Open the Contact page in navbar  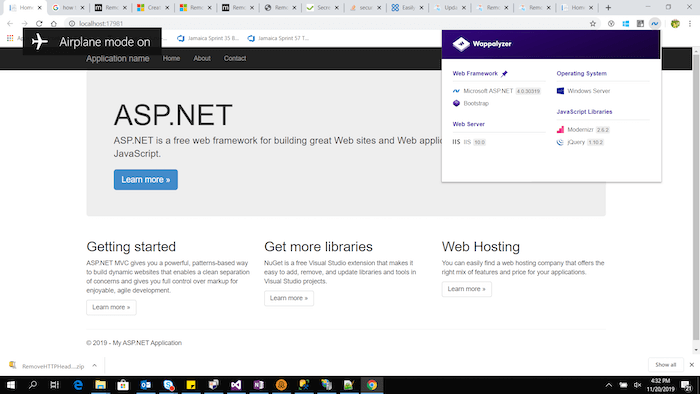[x=235, y=58]
